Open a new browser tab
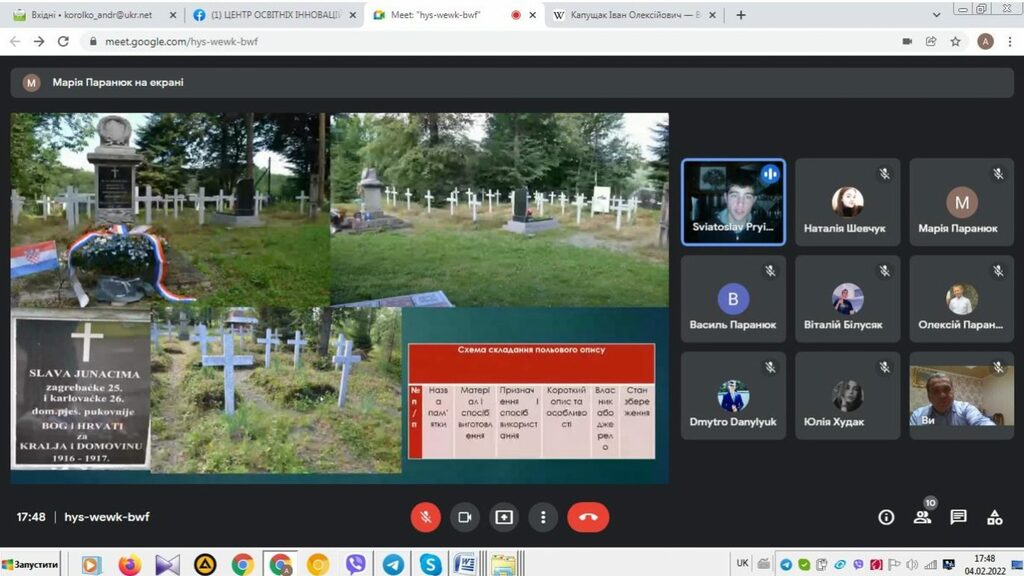1024x576 pixels. [741, 15]
